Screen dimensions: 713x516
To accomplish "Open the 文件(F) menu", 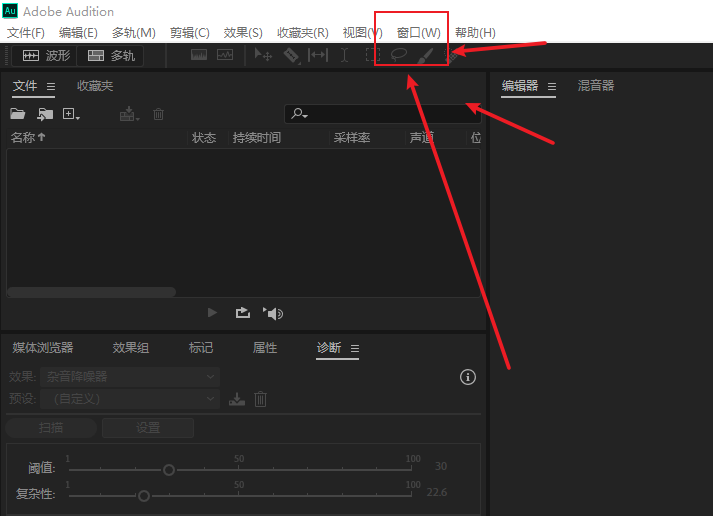I will click(x=25, y=33).
